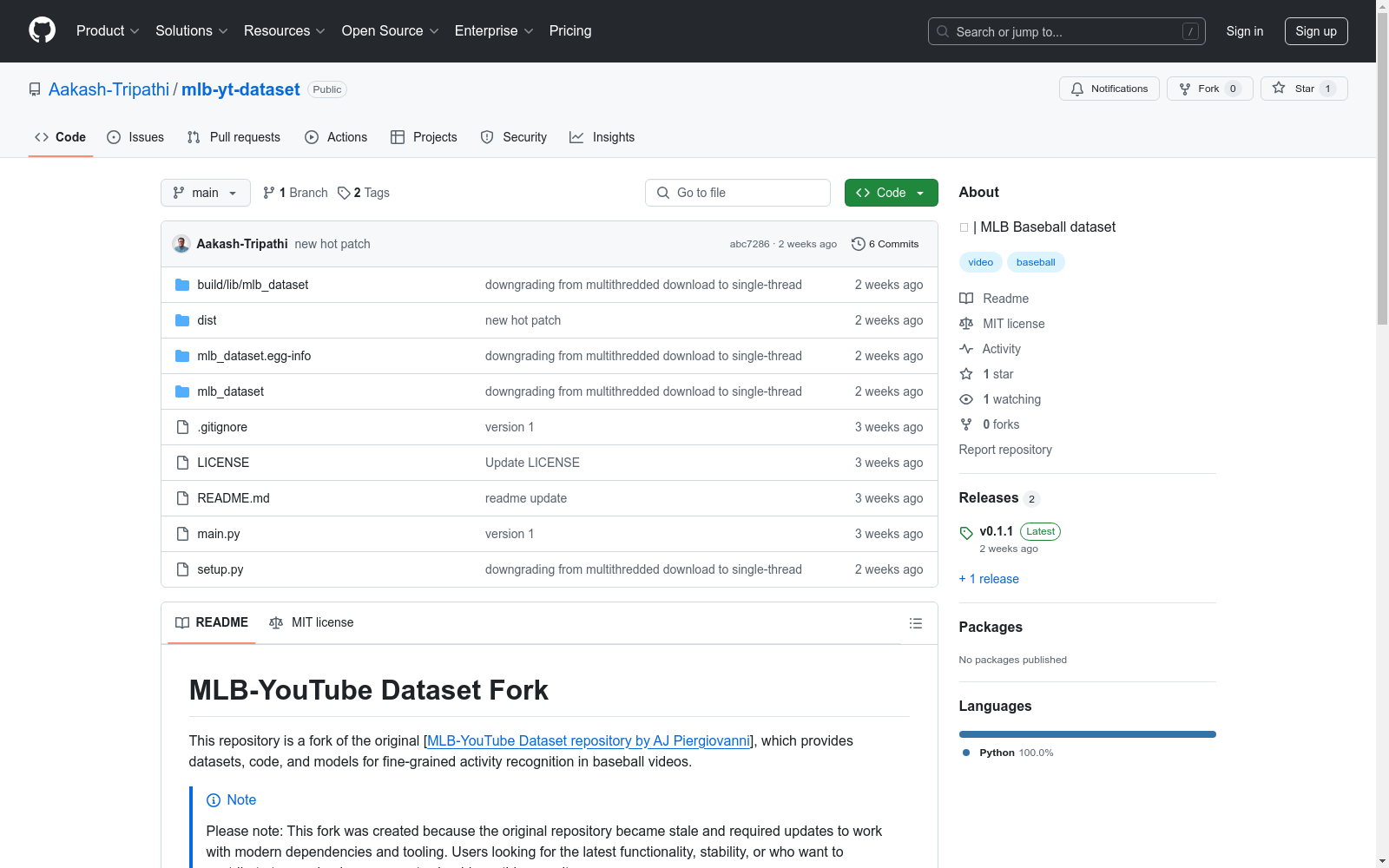1389x868 pixels.
Task: Click the file icon for README.md
Action: tap(182, 498)
